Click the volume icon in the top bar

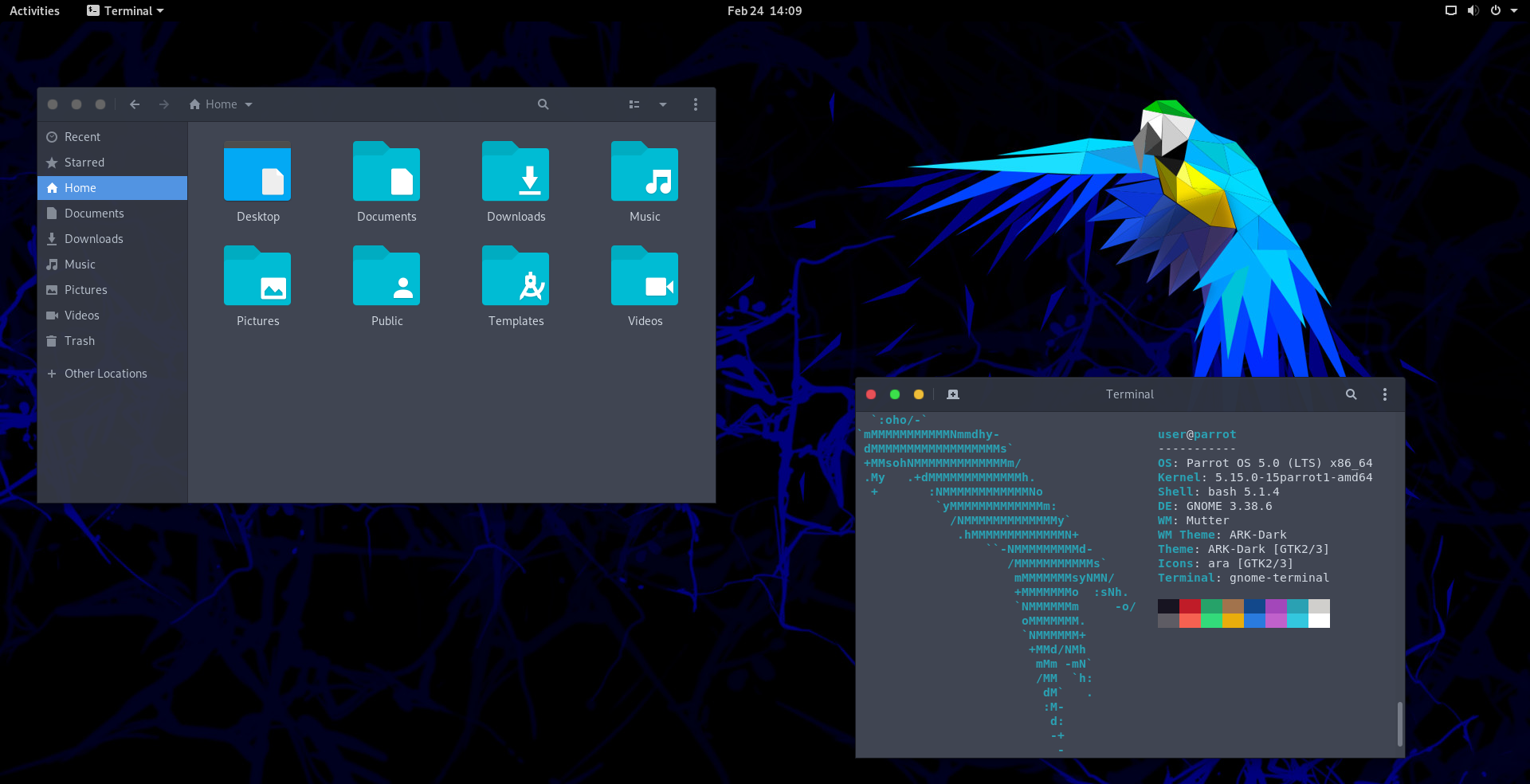pos(1472,10)
